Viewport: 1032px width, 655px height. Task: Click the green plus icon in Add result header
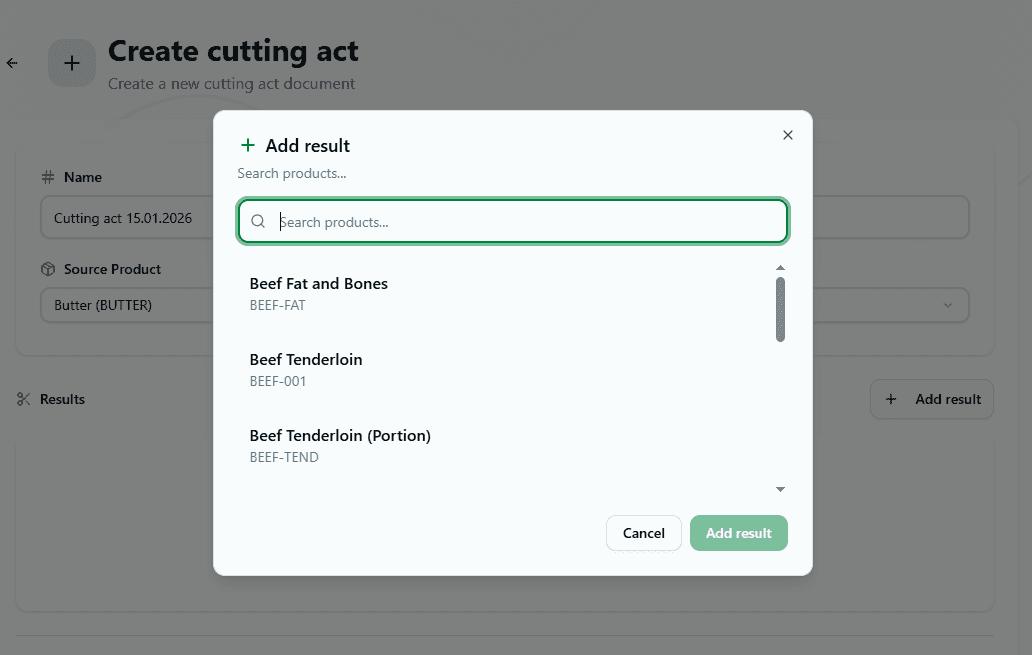(247, 145)
